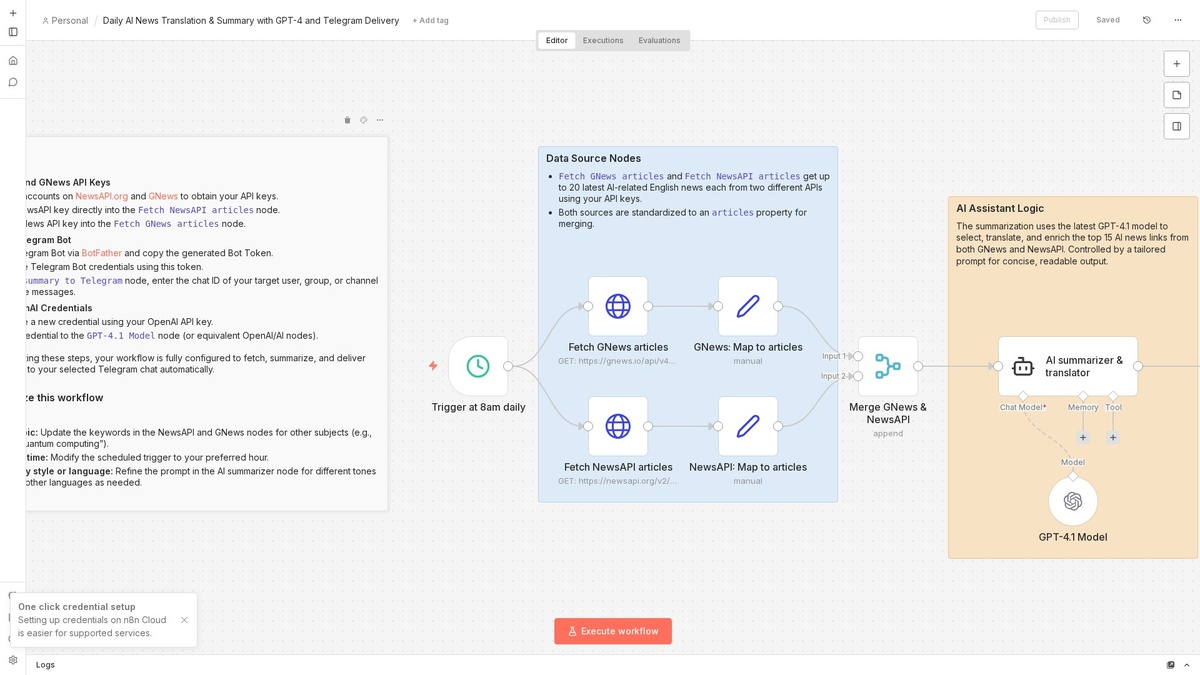
Task: Open Settings gear in sidebar bottom
Action: click(13, 660)
